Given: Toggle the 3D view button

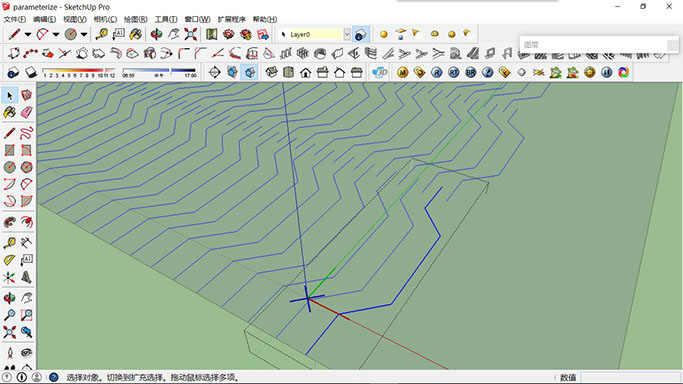Looking at the screenshot, I should click(x=379, y=72).
